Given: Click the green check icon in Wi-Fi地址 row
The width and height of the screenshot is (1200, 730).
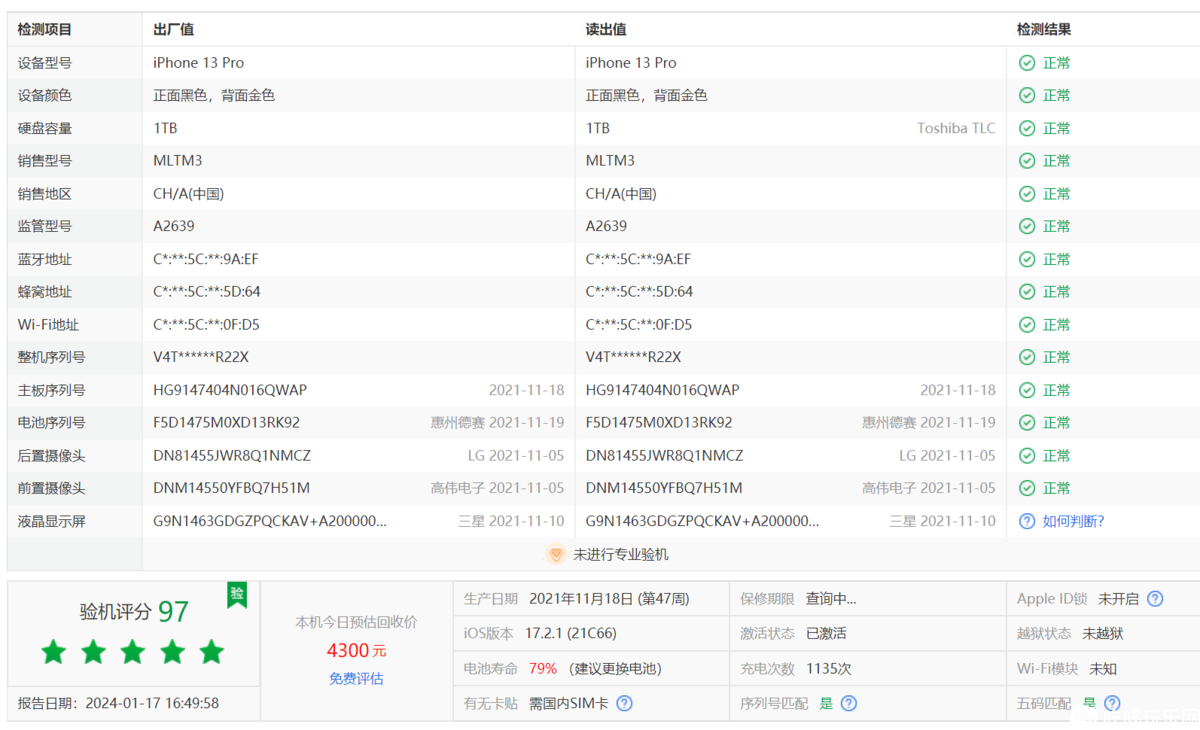Looking at the screenshot, I should 1027,325.
